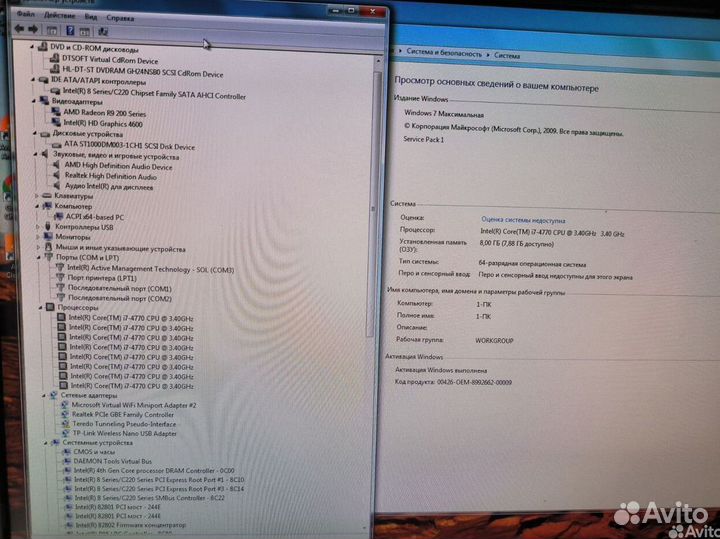Open the Вид menu
Viewport: 720px width, 539px height.
coord(91,17)
